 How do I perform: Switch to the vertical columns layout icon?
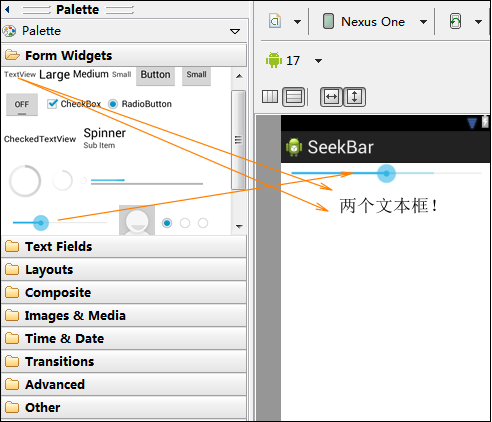[270, 97]
